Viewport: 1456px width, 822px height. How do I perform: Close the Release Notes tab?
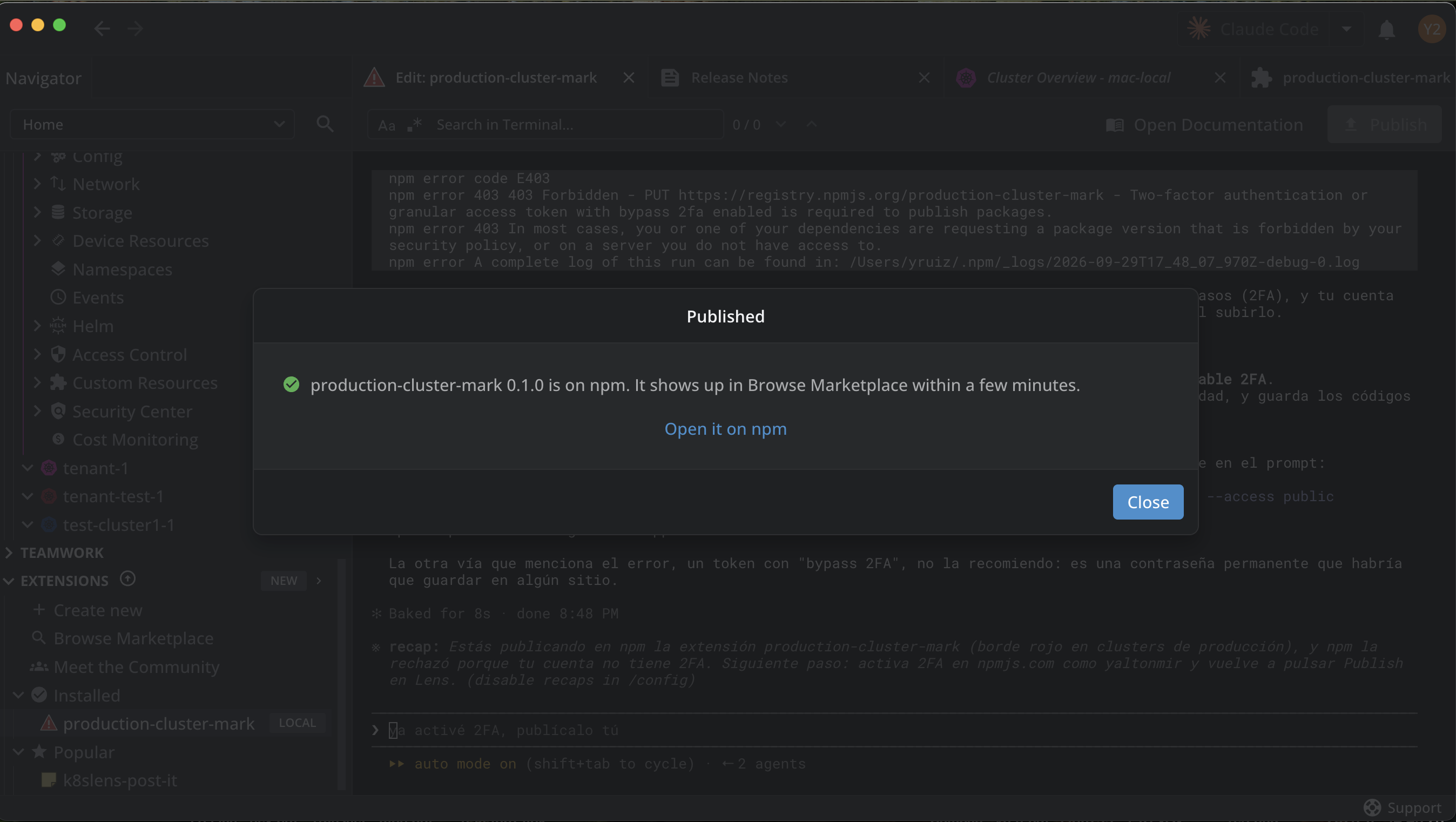(924, 77)
